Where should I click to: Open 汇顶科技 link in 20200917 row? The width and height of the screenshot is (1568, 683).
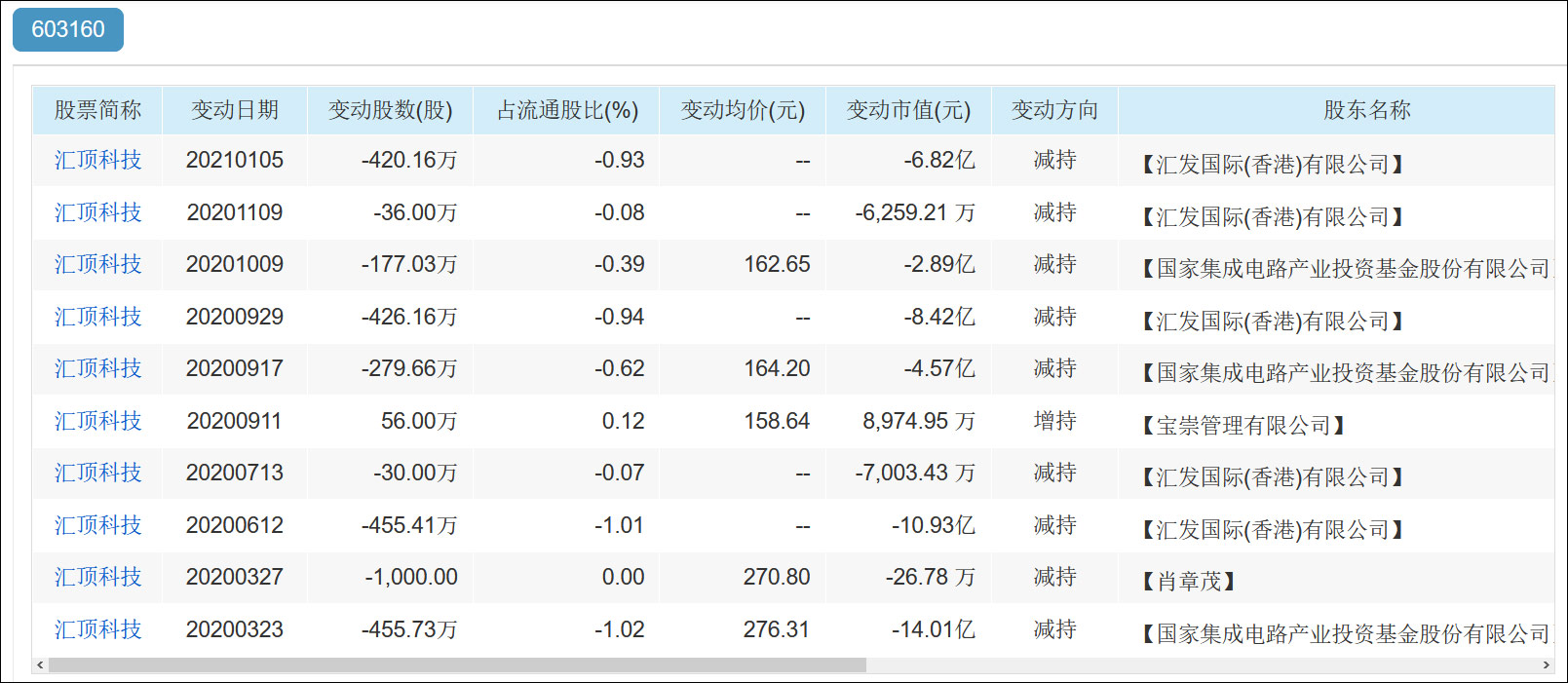pyautogui.click(x=97, y=368)
